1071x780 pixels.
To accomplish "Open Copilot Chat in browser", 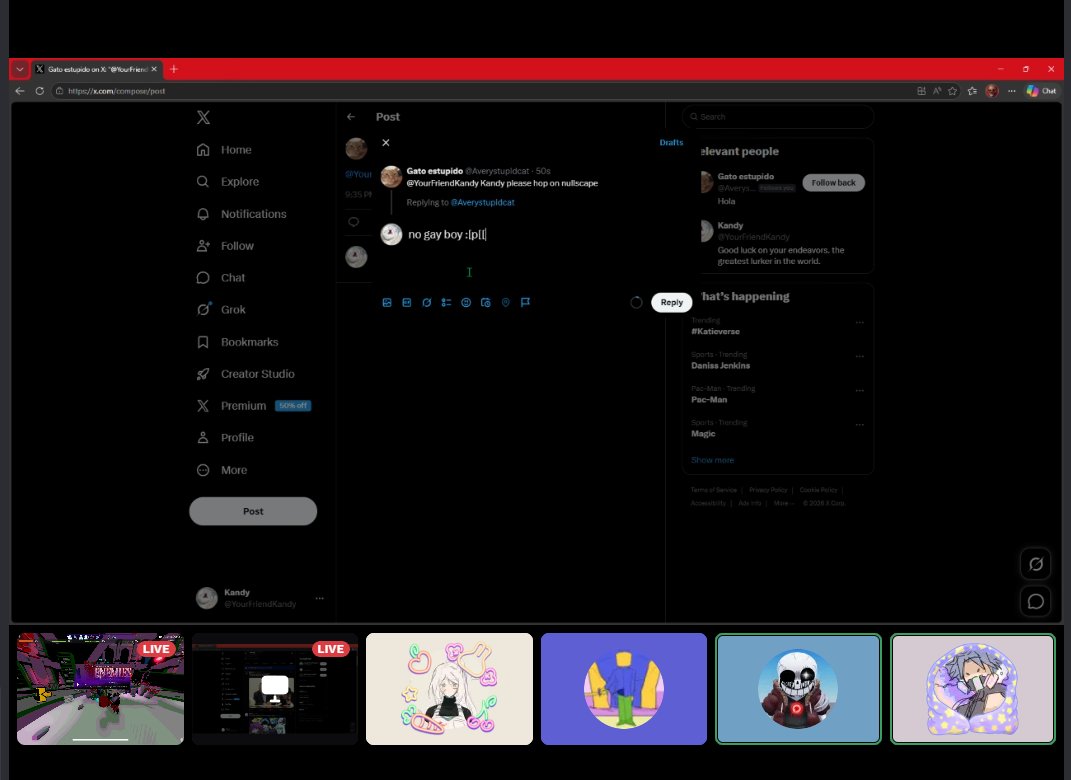I will tap(1042, 91).
